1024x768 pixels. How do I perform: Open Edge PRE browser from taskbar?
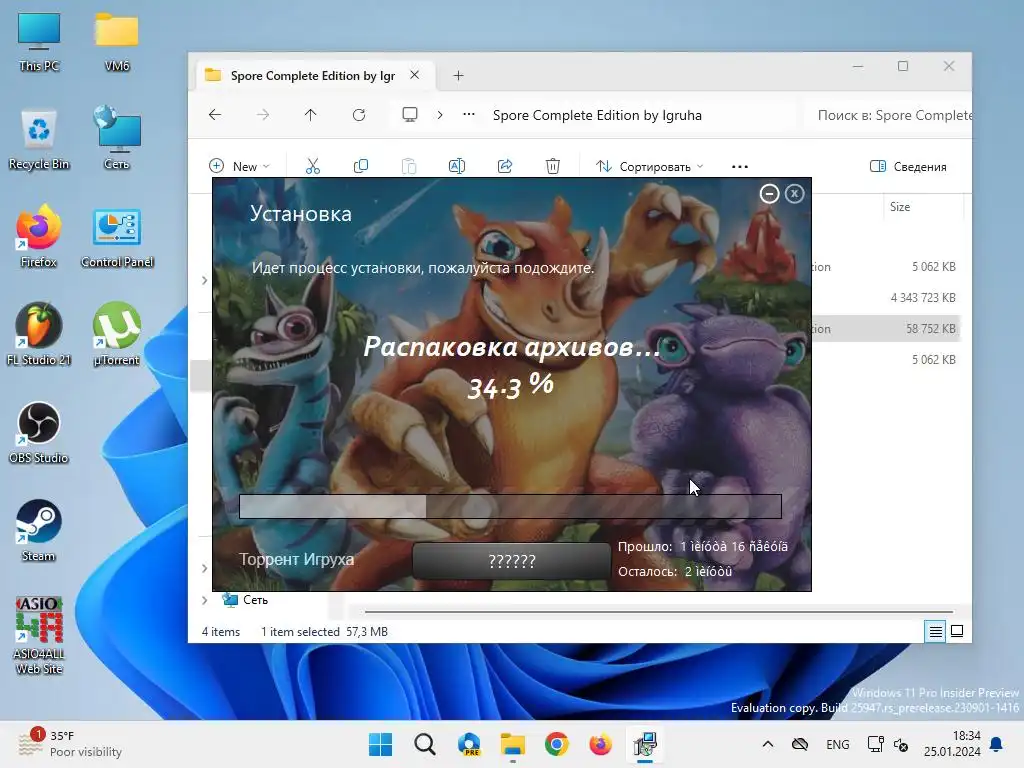(x=469, y=744)
